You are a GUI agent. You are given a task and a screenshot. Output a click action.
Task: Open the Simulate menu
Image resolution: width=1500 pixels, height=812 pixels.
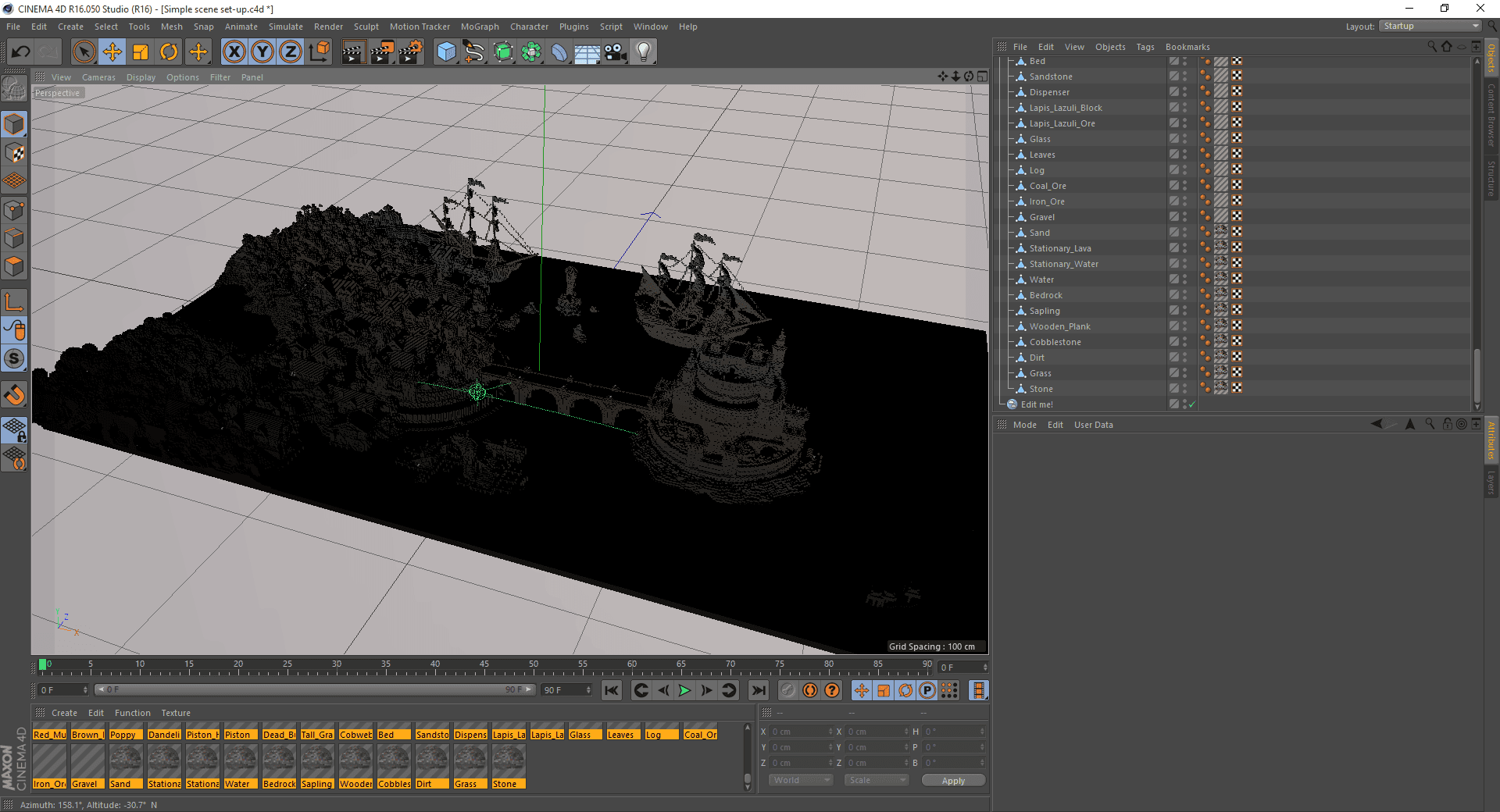coord(286,27)
